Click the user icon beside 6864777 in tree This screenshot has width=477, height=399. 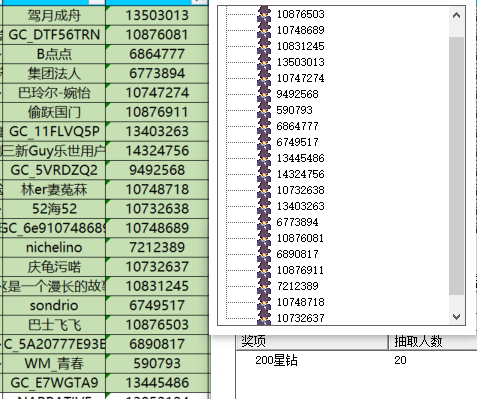pos(264,126)
